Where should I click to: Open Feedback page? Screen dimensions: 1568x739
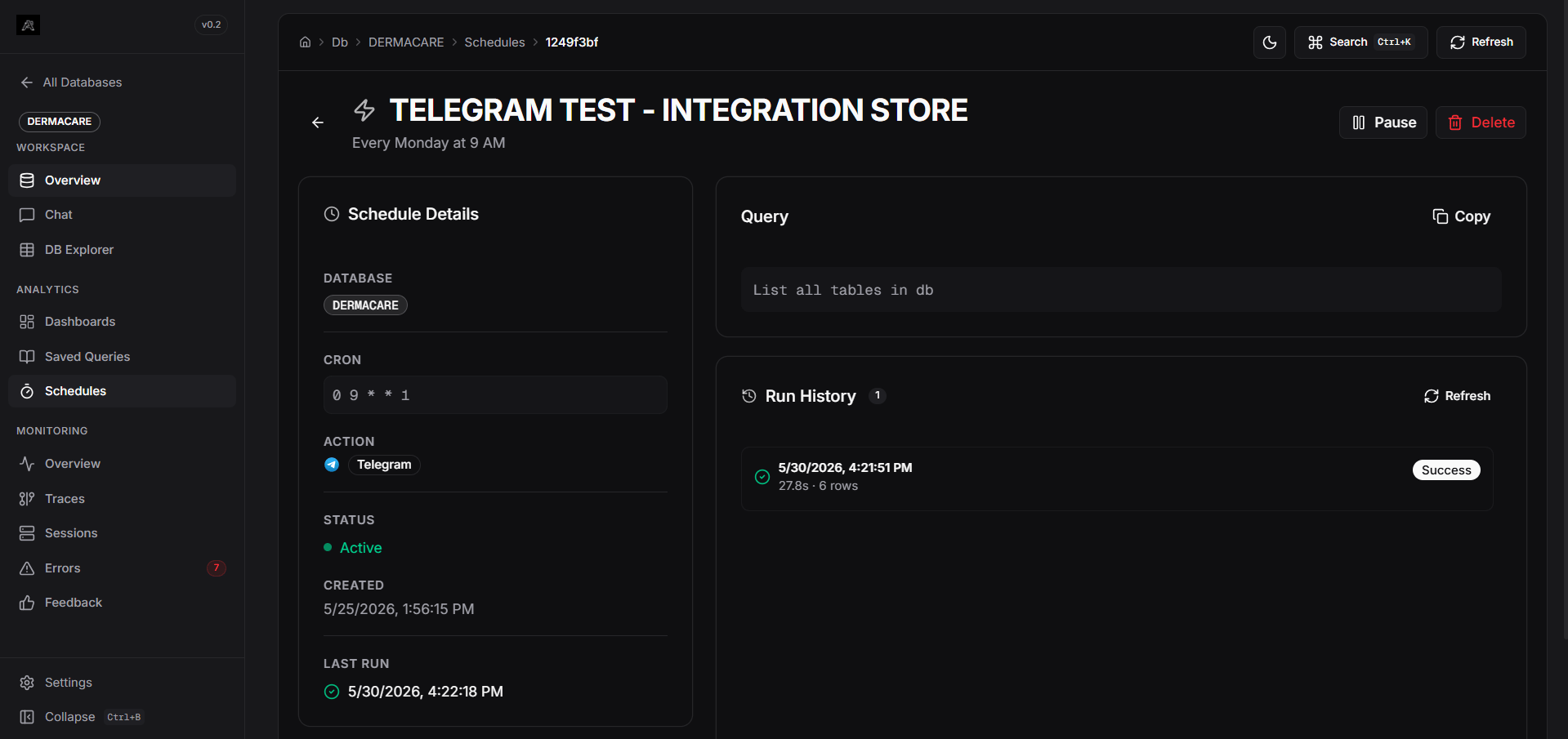(122, 603)
